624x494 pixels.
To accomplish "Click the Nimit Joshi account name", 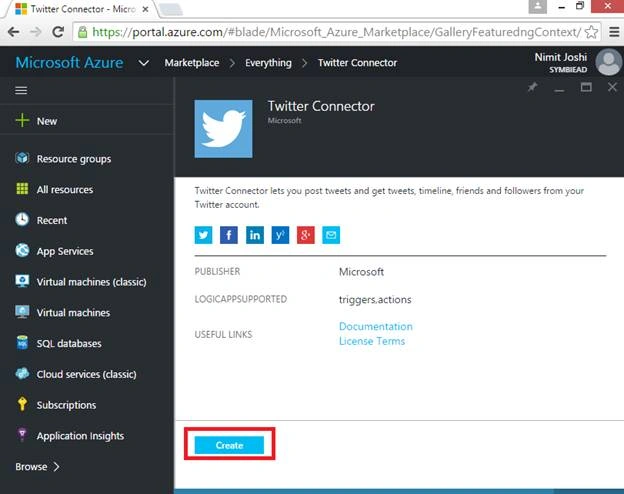I will click(x=560, y=57).
